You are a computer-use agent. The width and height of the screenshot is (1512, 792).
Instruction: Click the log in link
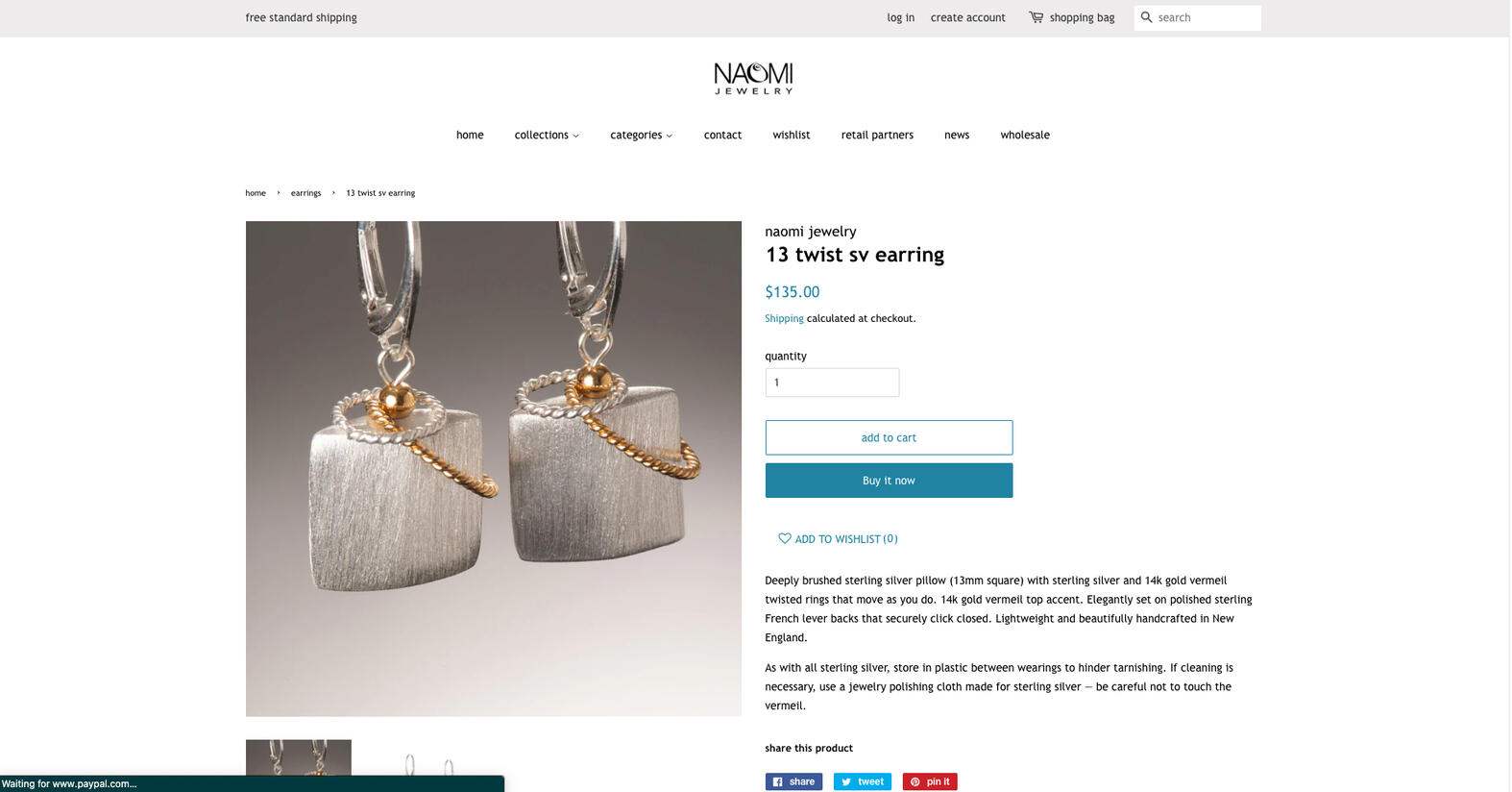pyautogui.click(x=900, y=18)
